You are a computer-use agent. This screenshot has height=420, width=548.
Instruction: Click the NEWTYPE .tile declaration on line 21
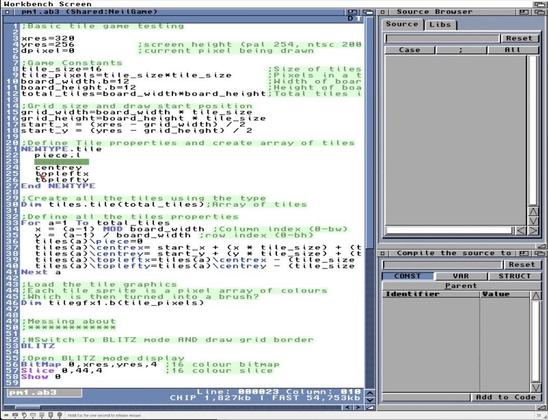pyautogui.click(x=62, y=149)
